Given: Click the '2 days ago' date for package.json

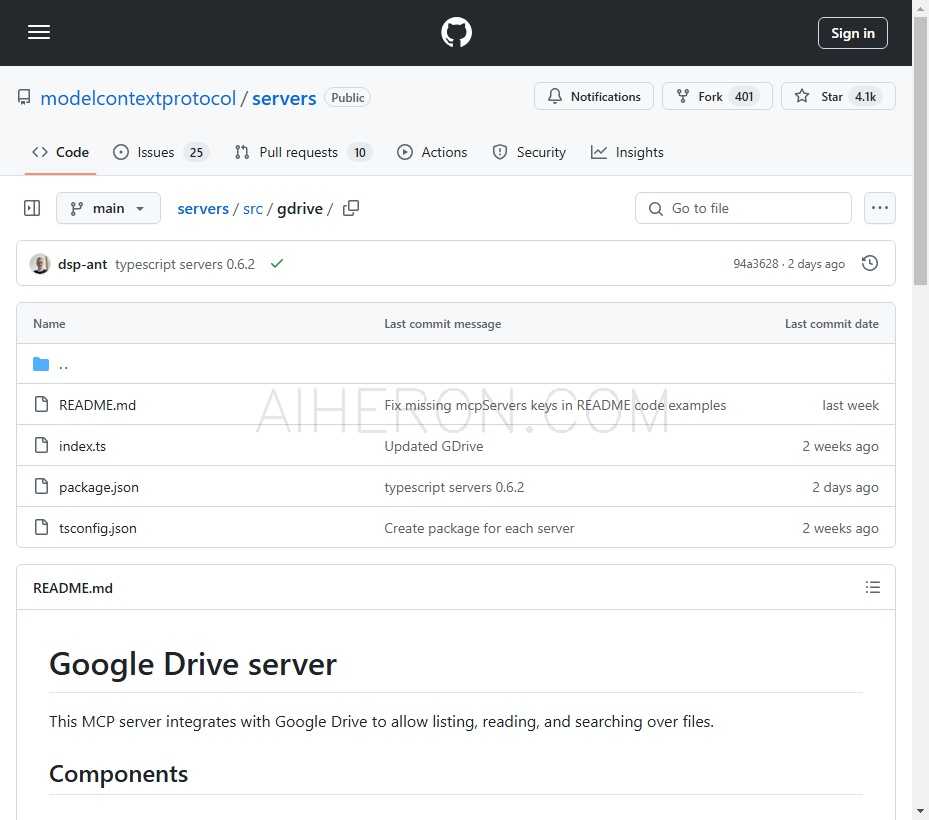Looking at the screenshot, I should pyautogui.click(x=845, y=487).
